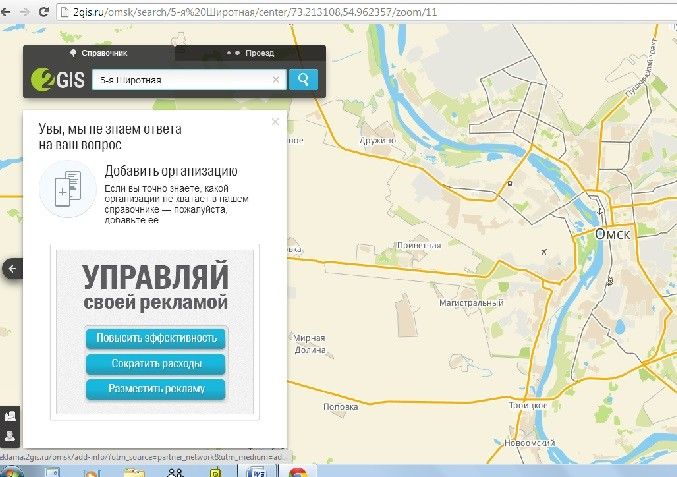
Task: Click the Омск city label on the map
Action: (x=613, y=232)
